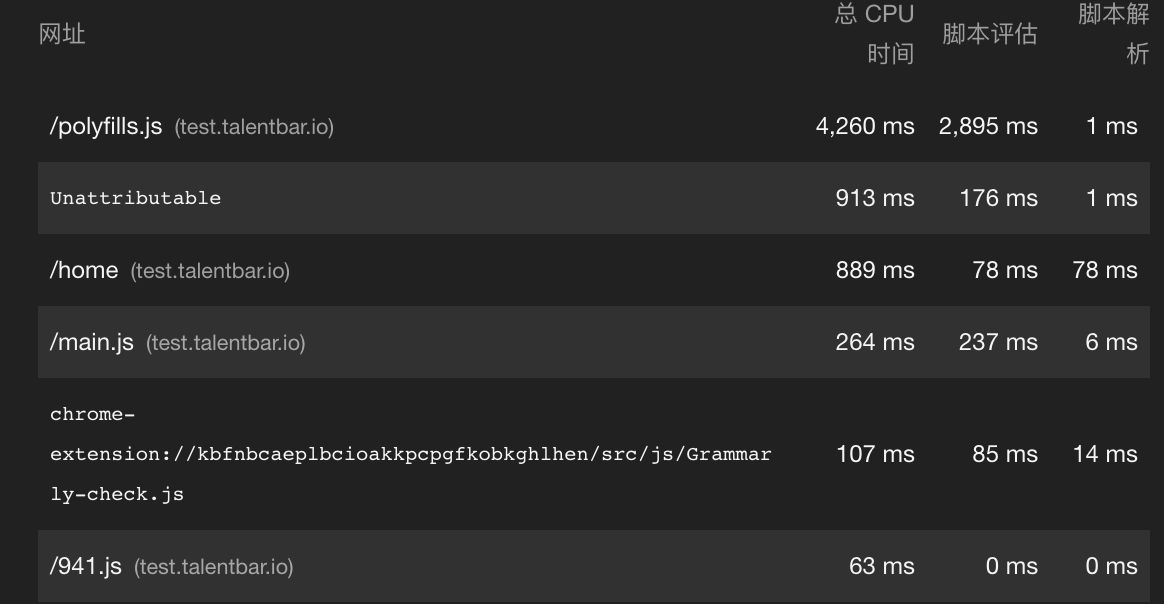Click the /polyfills.js URL link
This screenshot has width=1164, height=604.
[x=105, y=127]
